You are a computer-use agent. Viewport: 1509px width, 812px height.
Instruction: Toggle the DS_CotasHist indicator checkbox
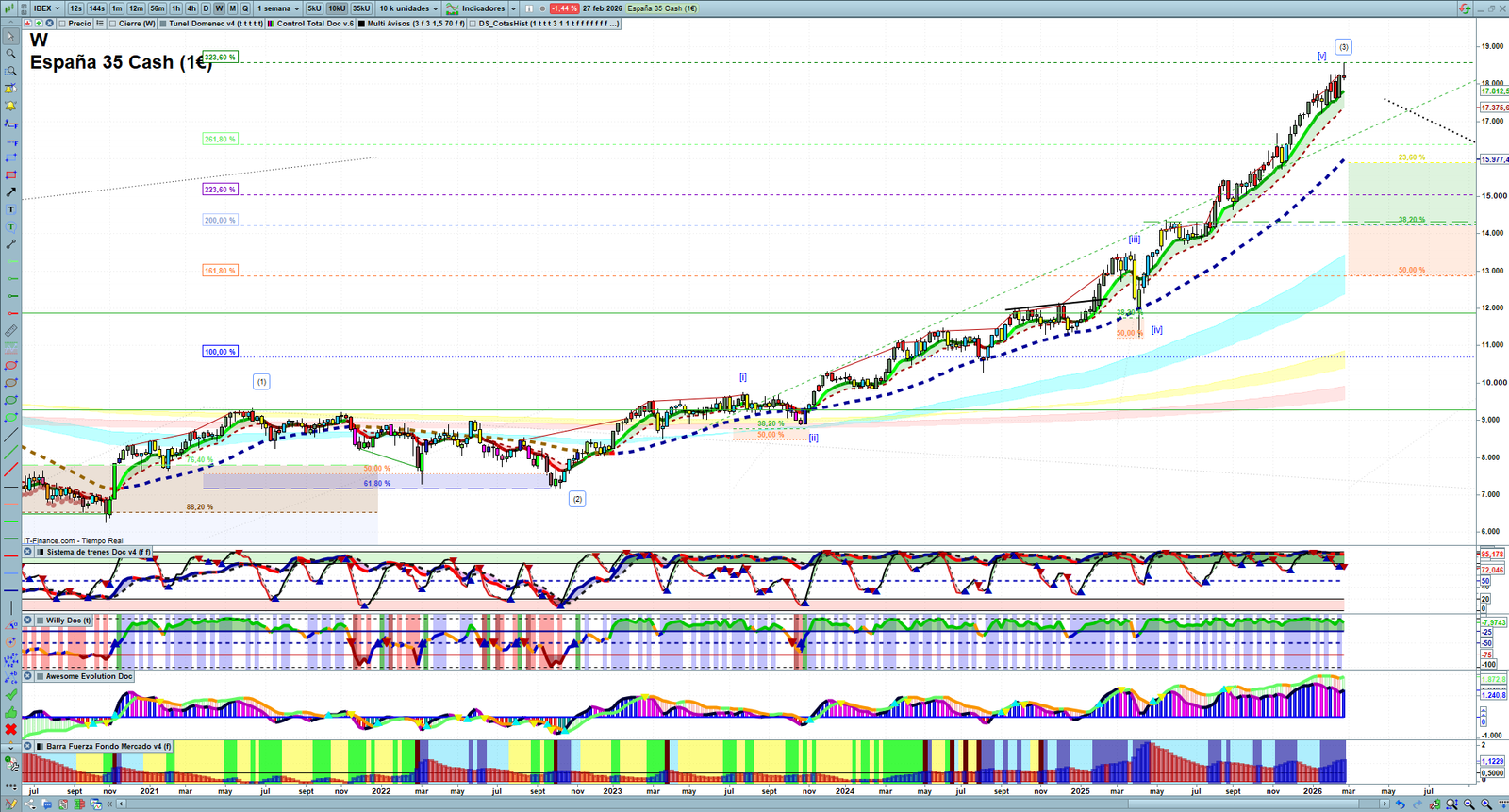[x=473, y=24]
